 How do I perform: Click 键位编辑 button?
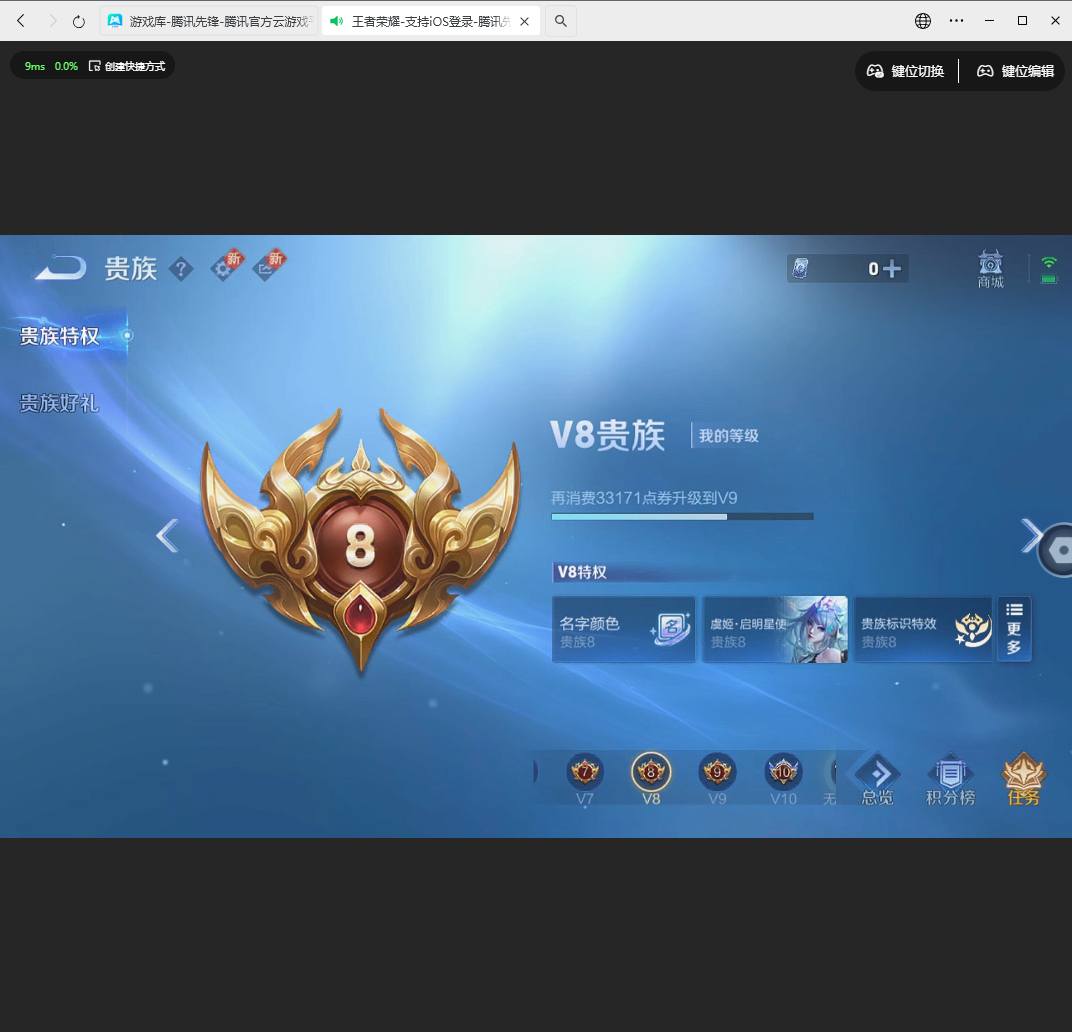point(1016,71)
